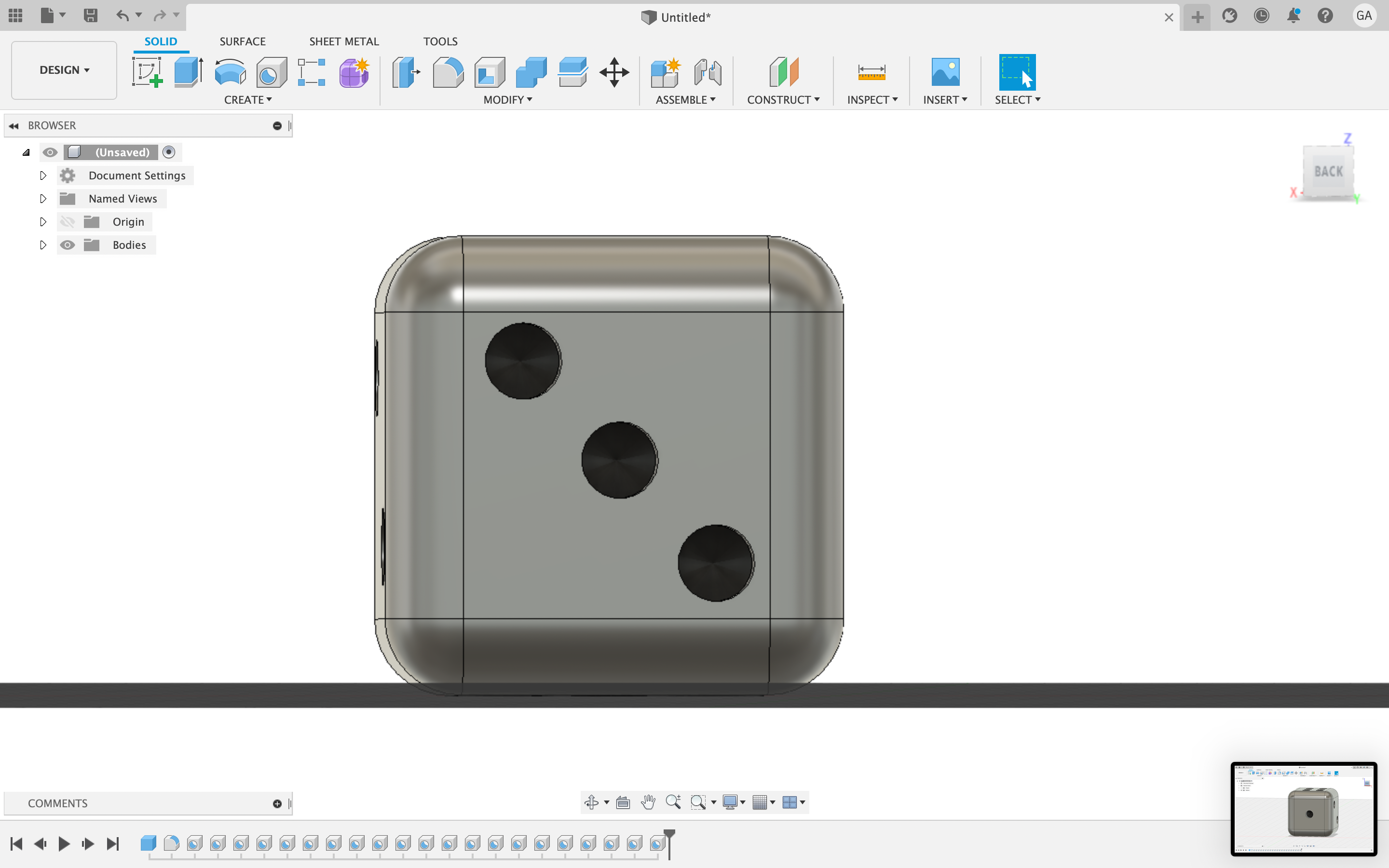Open the Joint tool
This screenshot has width=1389, height=868.
click(707, 72)
